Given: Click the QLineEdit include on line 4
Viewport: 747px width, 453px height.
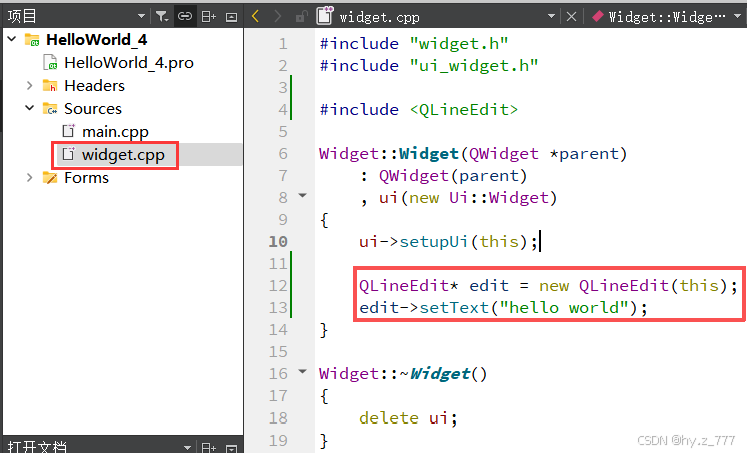Looking at the screenshot, I should pos(464,110).
